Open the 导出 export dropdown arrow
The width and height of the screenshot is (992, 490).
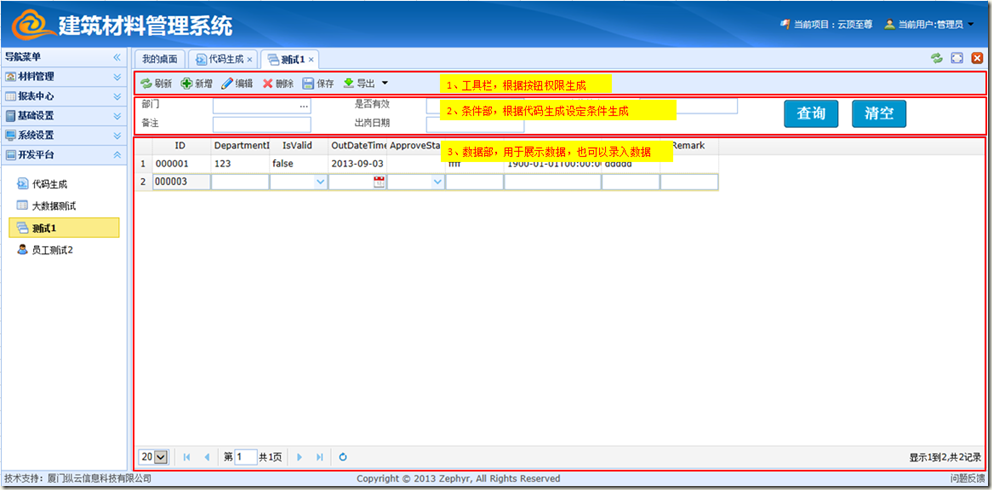click(x=385, y=84)
